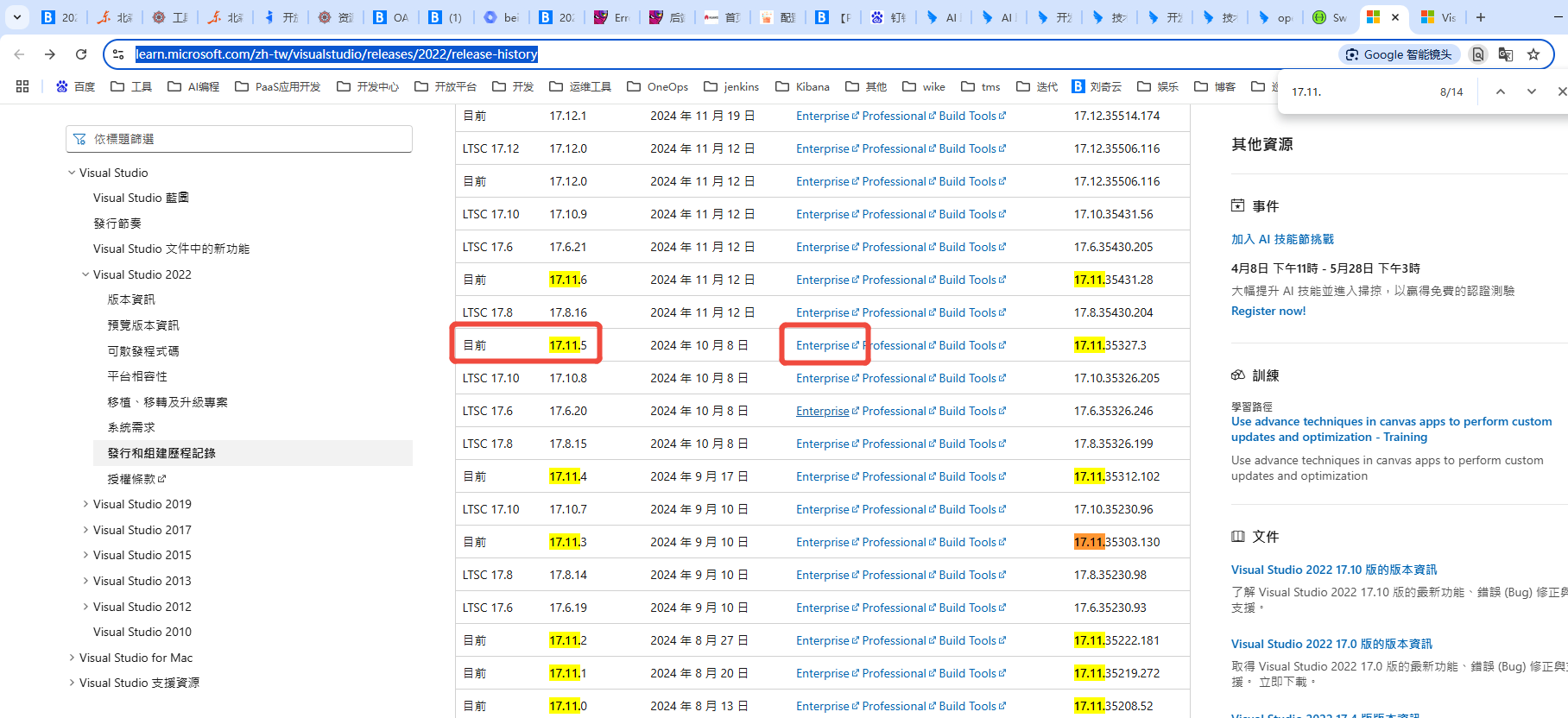This screenshot has width=1568, height=718.
Task: Open Visual Studio 藍圖 in sidebar
Action: point(141,198)
